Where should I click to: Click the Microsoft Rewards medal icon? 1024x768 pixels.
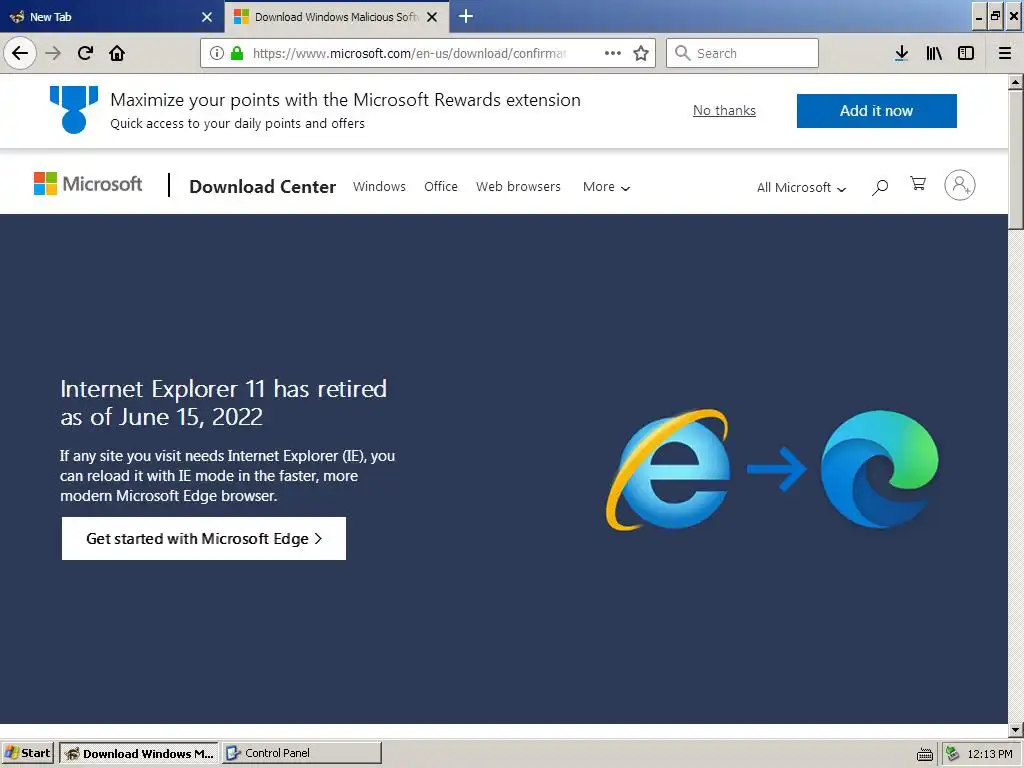74,110
